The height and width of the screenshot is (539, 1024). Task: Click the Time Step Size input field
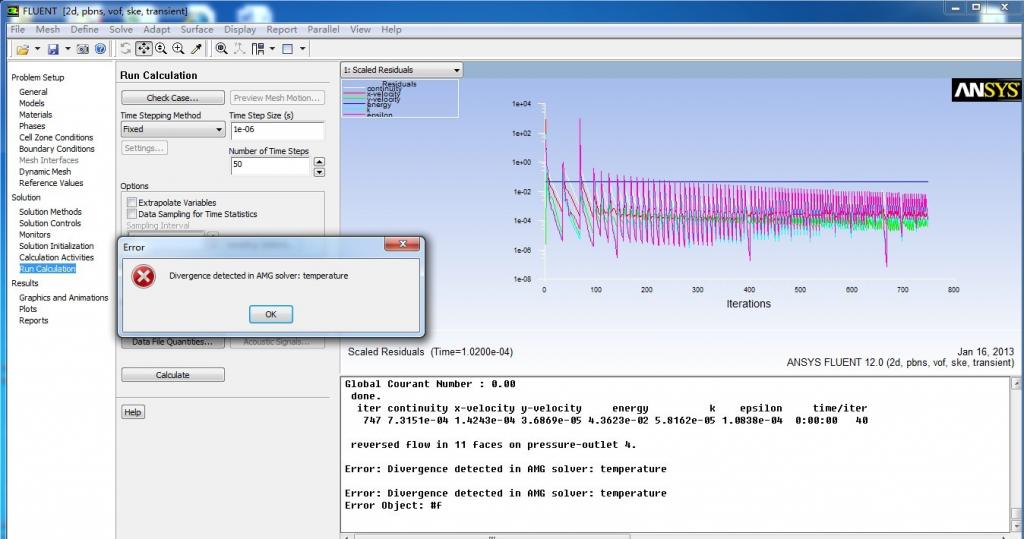click(276, 130)
